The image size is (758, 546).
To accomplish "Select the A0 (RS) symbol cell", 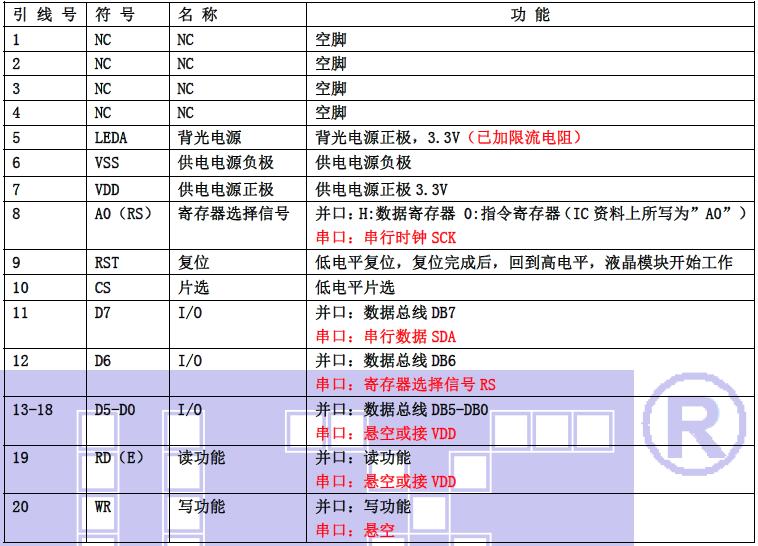I will click(120, 213).
